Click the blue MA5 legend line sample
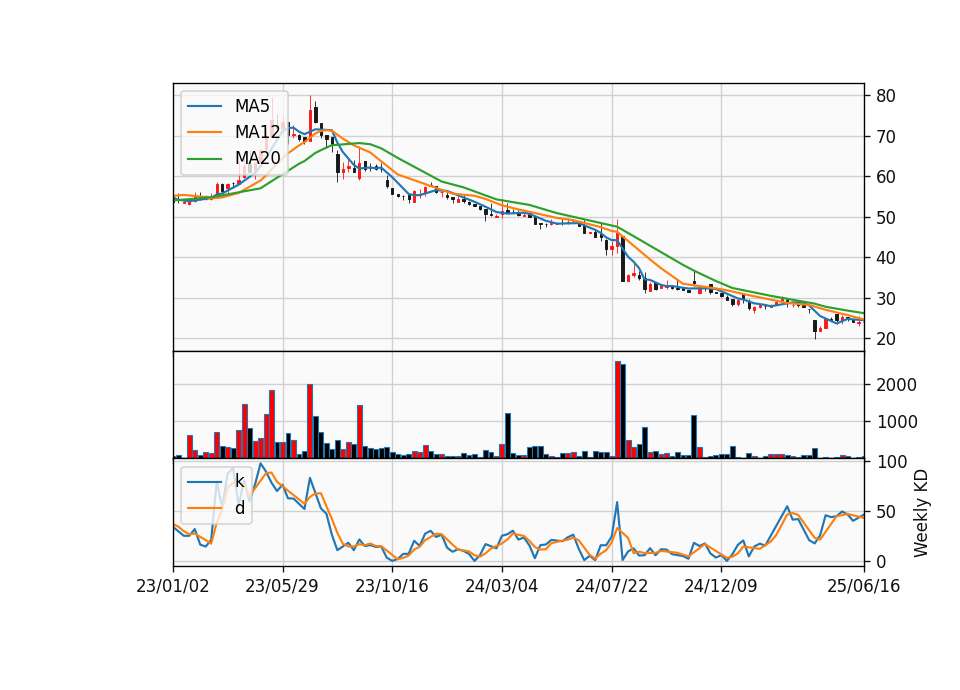The height and width of the screenshot is (690, 960). click(x=204, y=106)
